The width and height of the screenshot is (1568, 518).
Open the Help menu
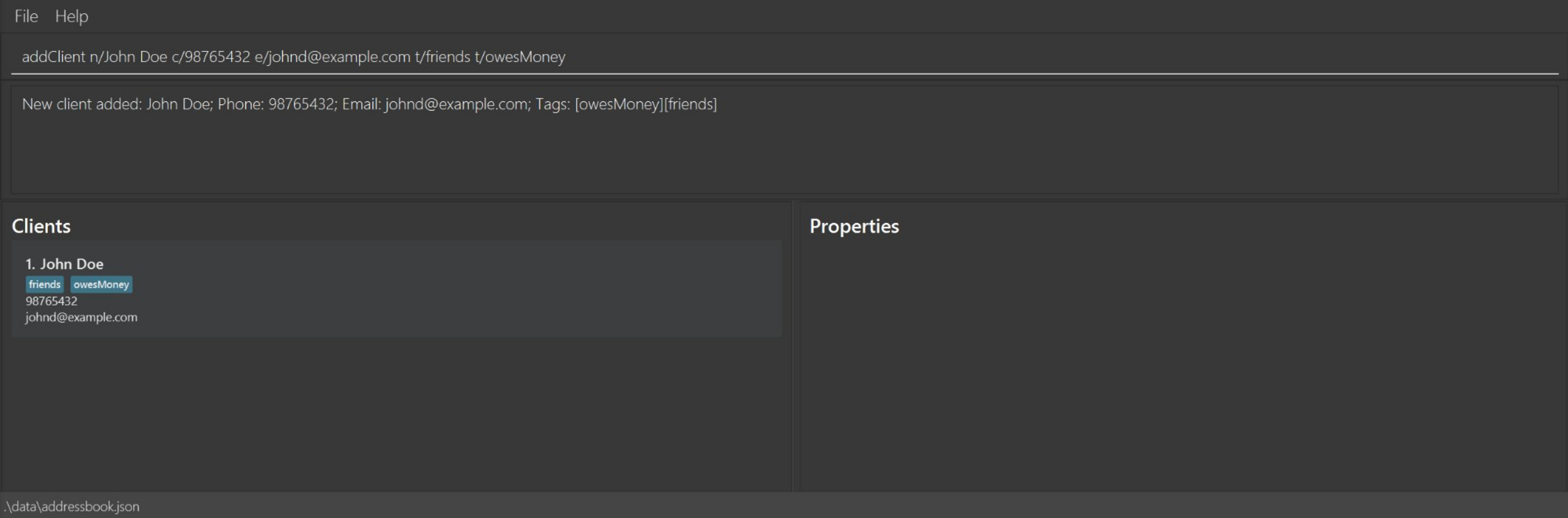click(71, 16)
